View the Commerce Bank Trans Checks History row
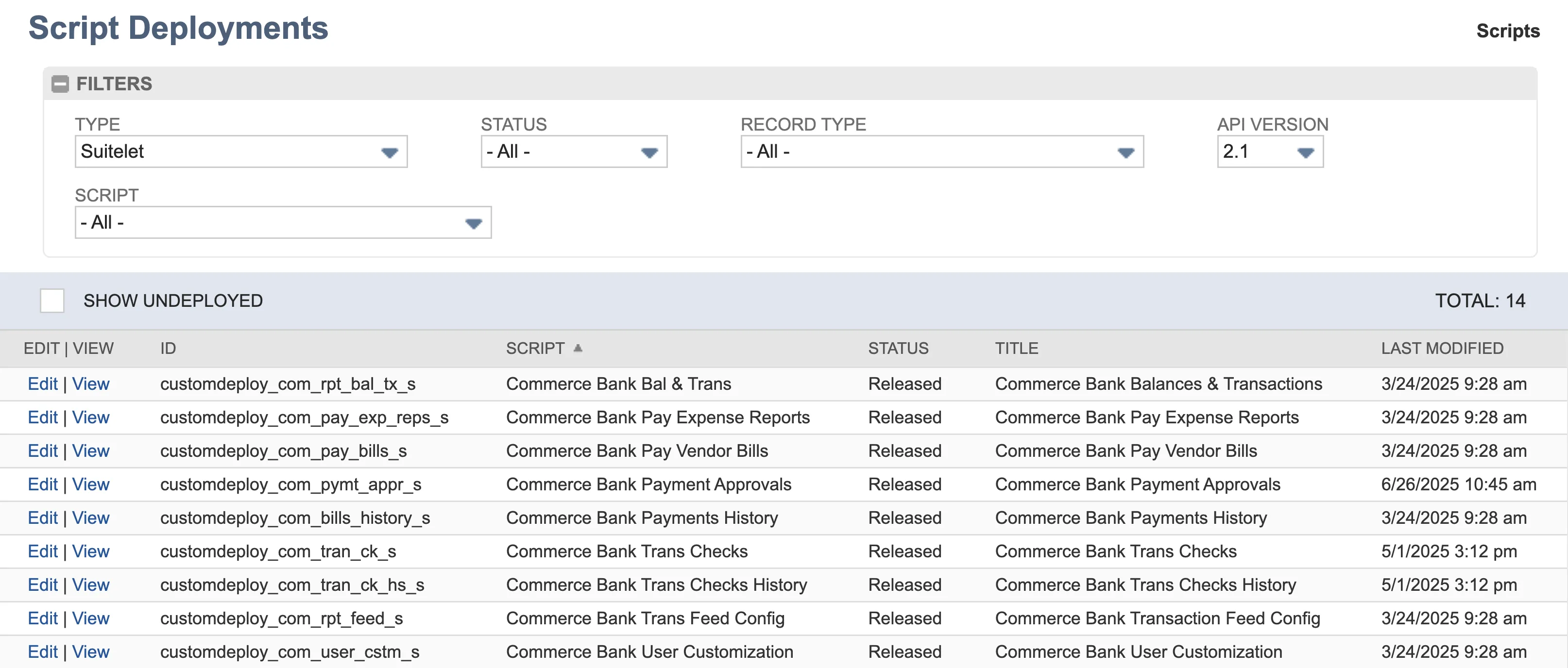 (x=91, y=584)
